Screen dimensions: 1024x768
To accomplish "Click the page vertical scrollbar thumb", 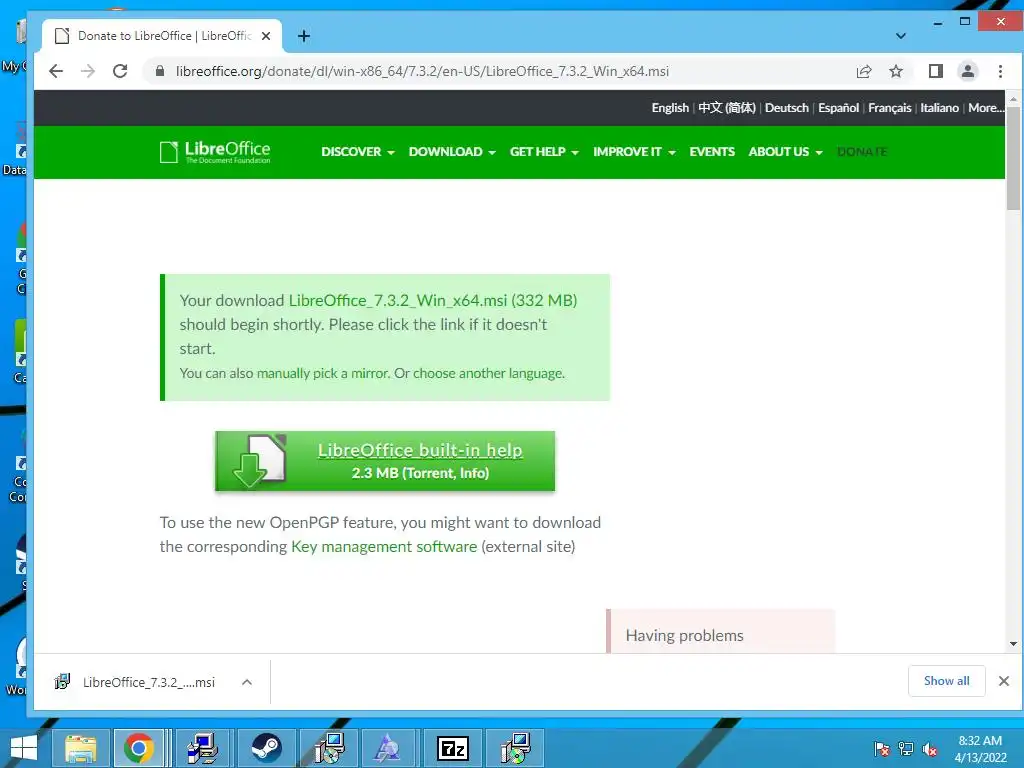I will coord(1013,158).
